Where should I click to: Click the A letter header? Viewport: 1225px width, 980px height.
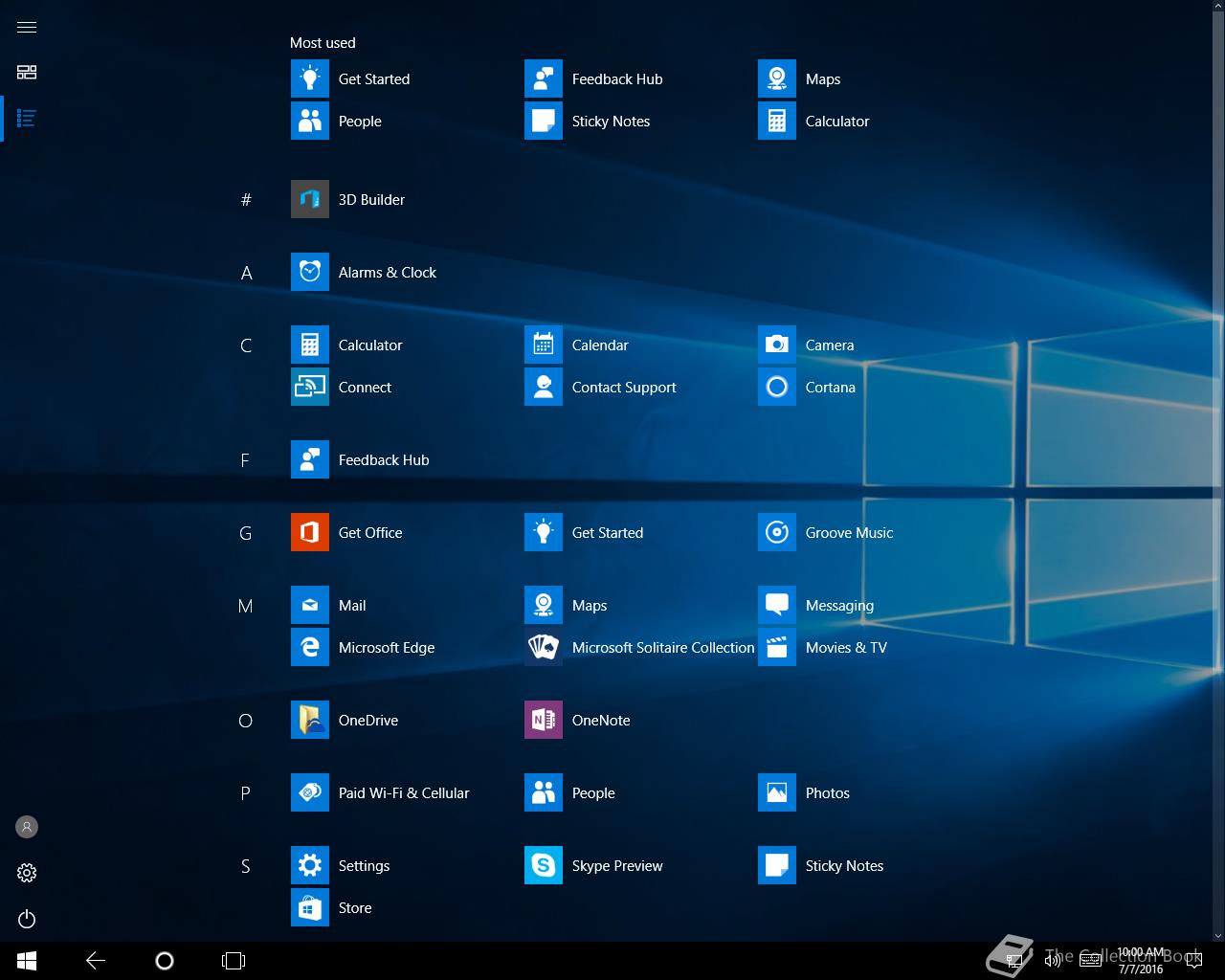pyautogui.click(x=246, y=273)
